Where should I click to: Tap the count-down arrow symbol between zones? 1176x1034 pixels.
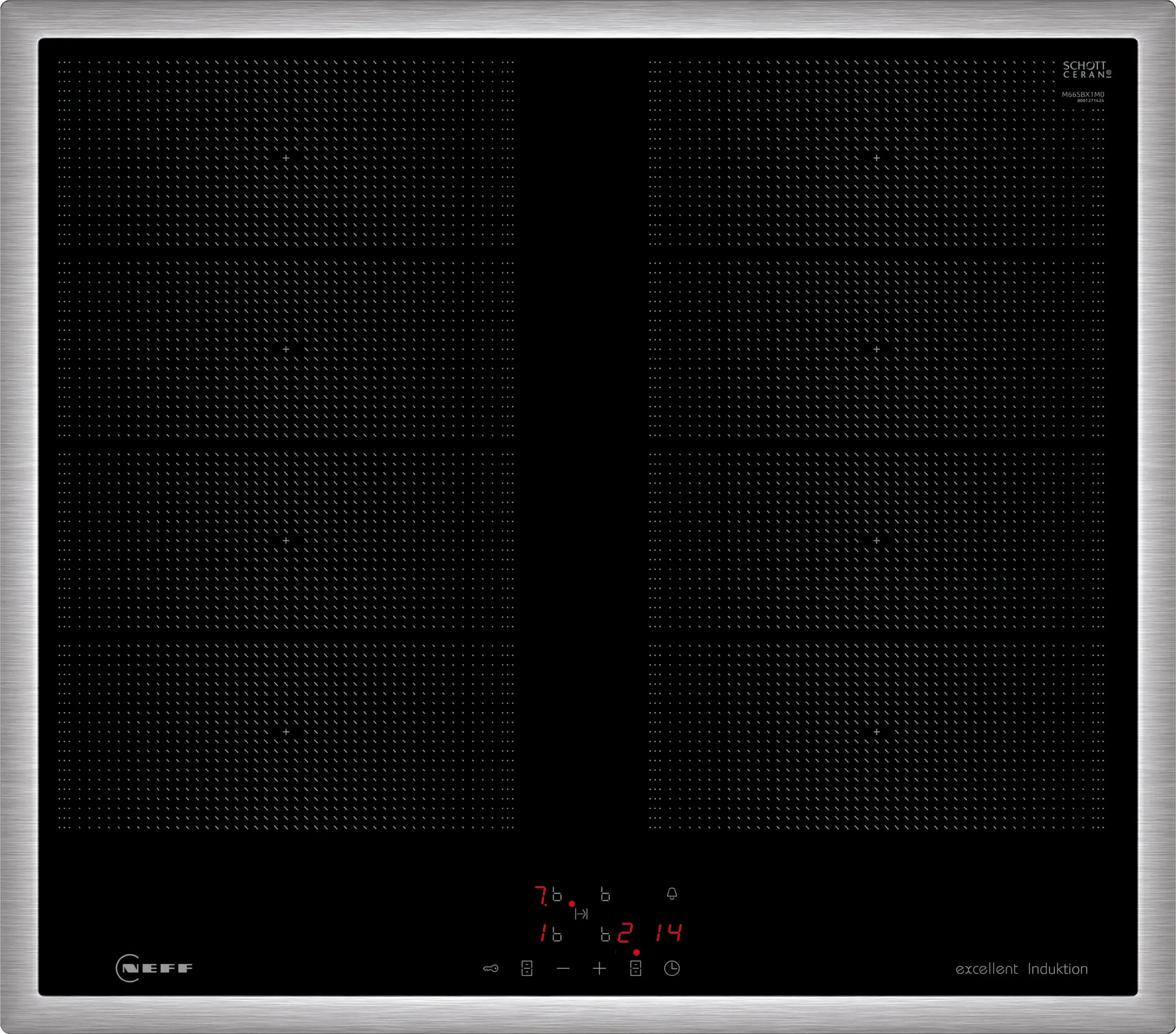tap(581, 914)
